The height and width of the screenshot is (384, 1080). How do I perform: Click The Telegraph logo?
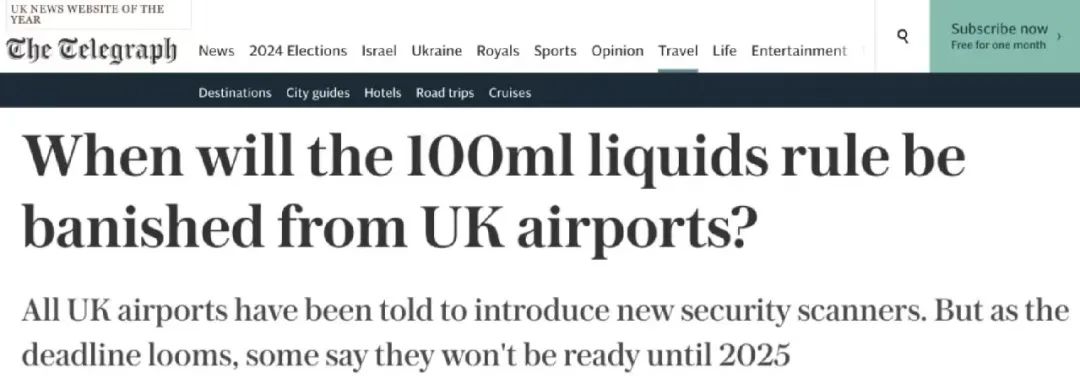[92, 50]
